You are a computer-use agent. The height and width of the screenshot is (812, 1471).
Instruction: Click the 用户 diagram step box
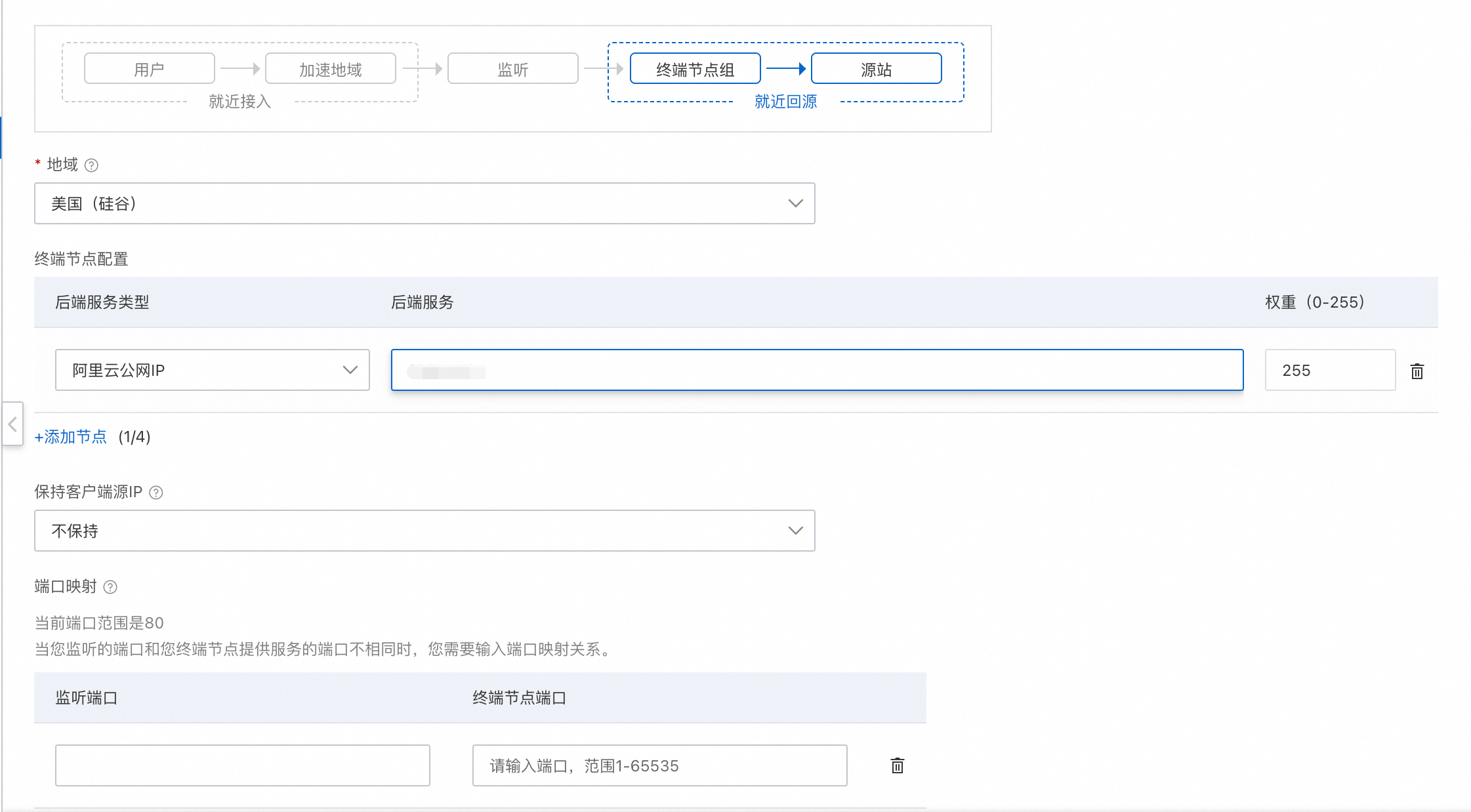[149, 69]
